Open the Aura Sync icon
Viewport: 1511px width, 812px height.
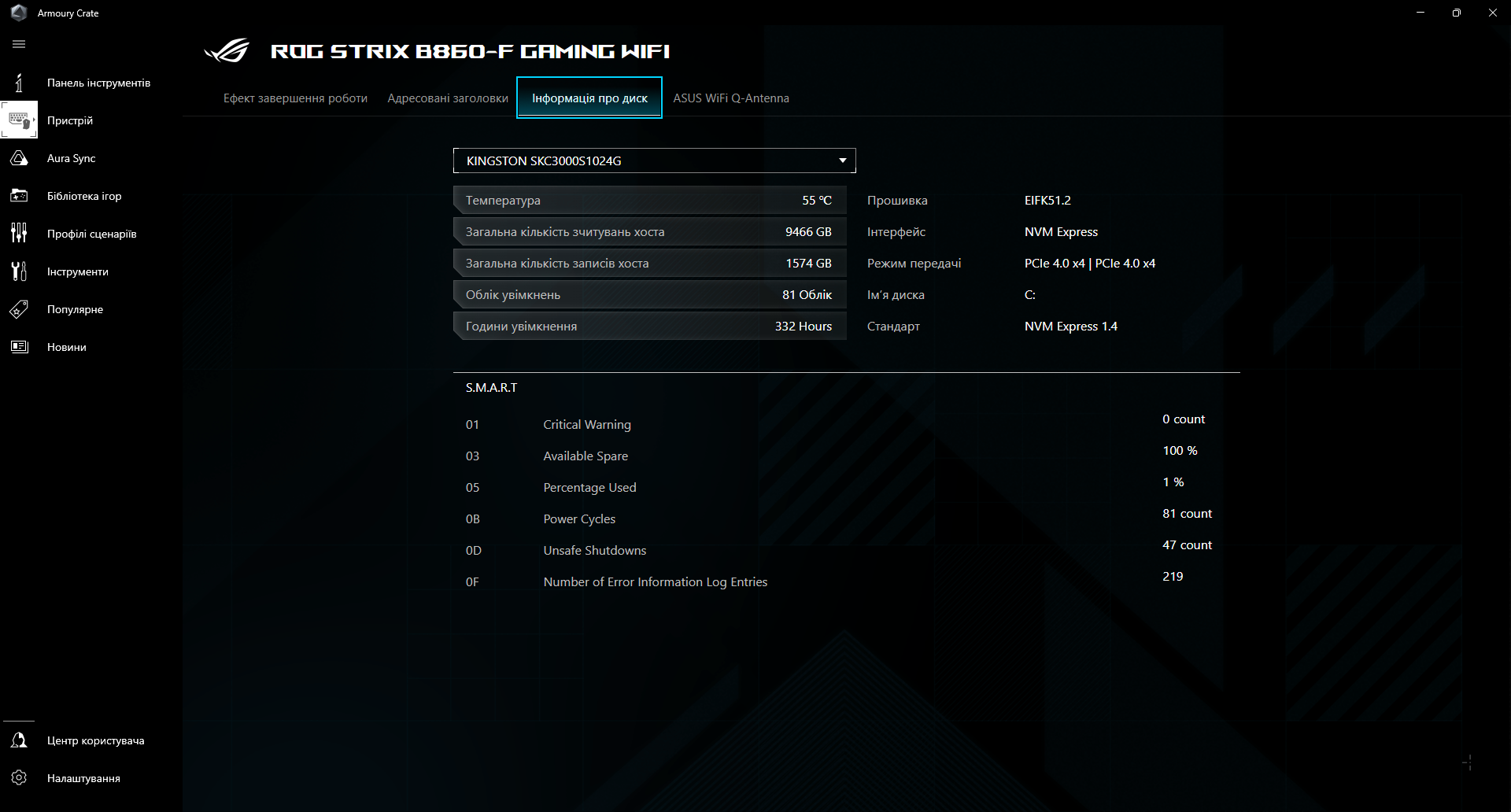20,158
